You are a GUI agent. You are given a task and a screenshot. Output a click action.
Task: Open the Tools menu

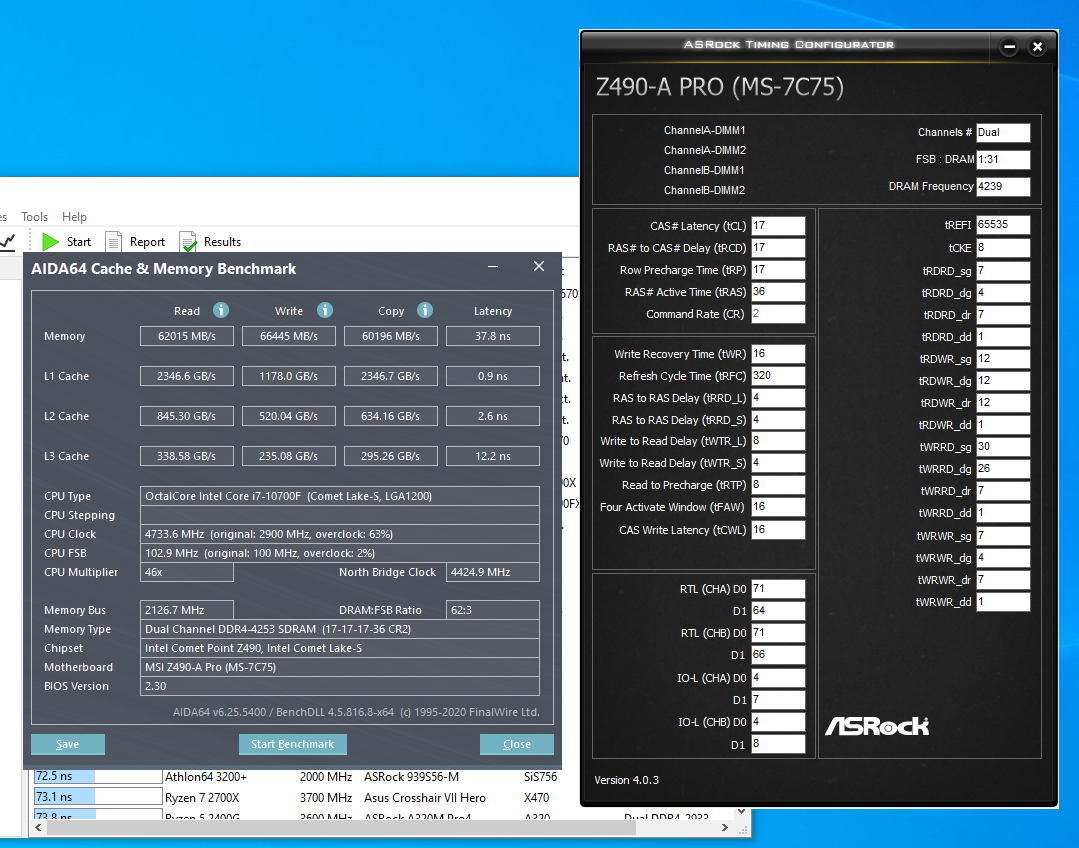coord(34,217)
